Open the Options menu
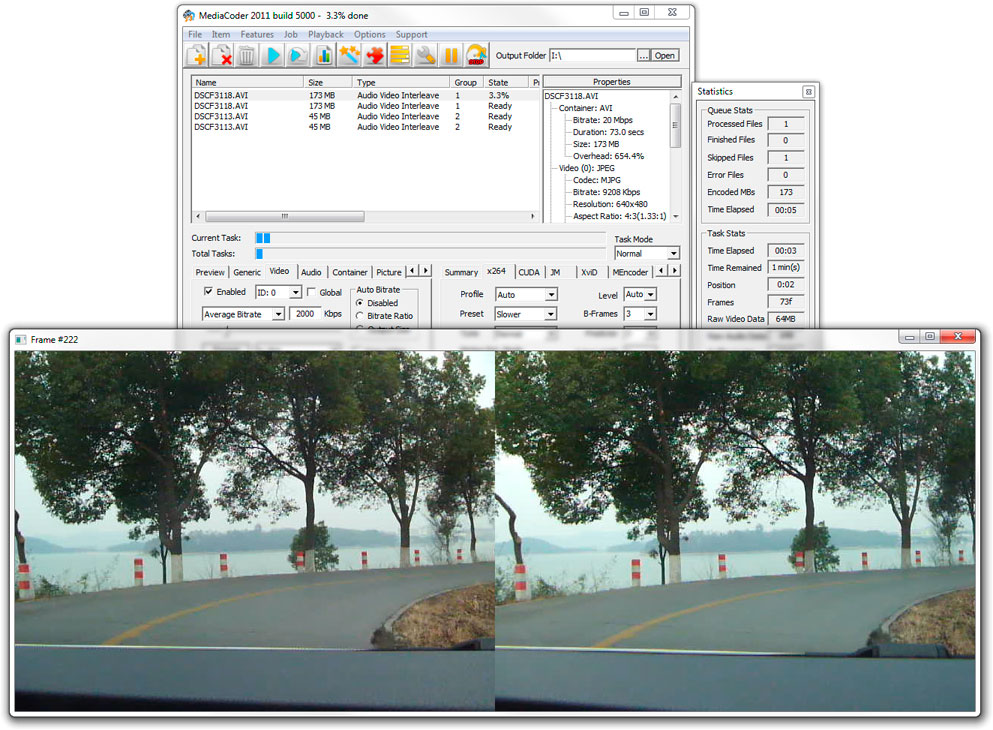993x730 pixels. point(370,34)
